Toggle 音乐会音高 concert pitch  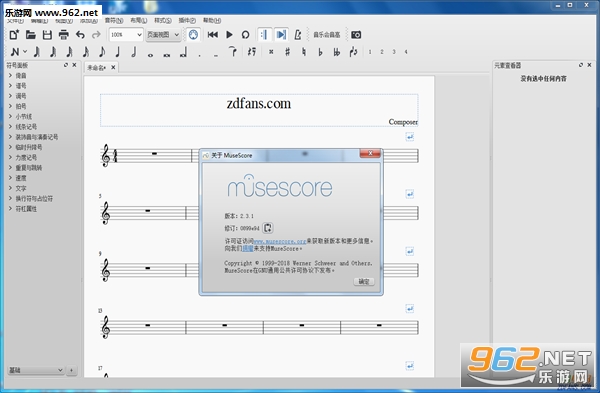[326, 35]
